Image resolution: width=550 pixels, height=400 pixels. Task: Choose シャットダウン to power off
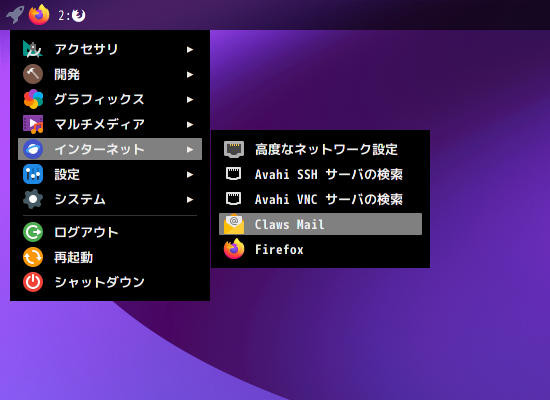110,282
